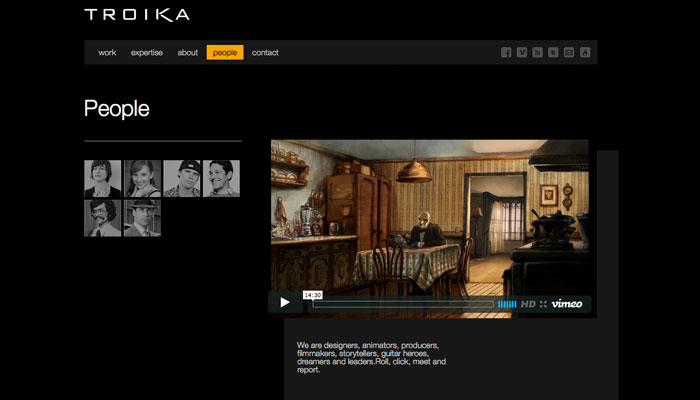Select portrait of smiling long-haired woman
The width and height of the screenshot is (700, 400).
click(x=142, y=179)
